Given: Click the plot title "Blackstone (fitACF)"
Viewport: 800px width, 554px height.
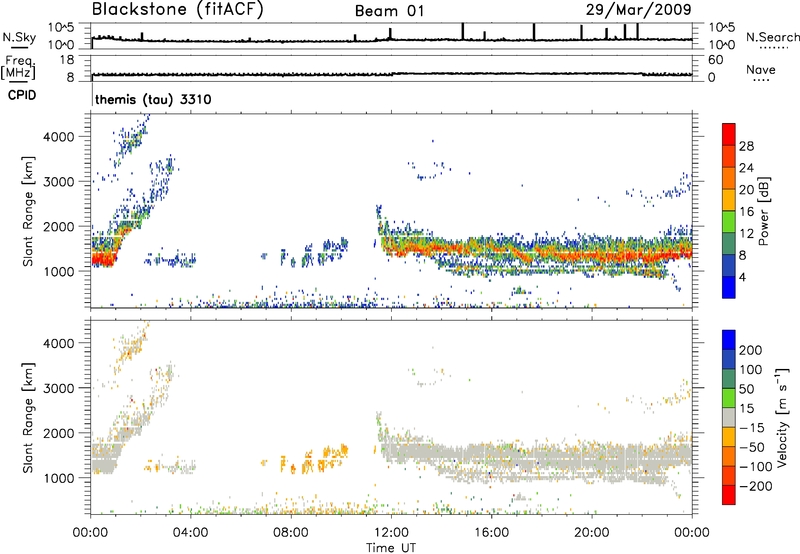Looking at the screenshot, I should [178, 10].
